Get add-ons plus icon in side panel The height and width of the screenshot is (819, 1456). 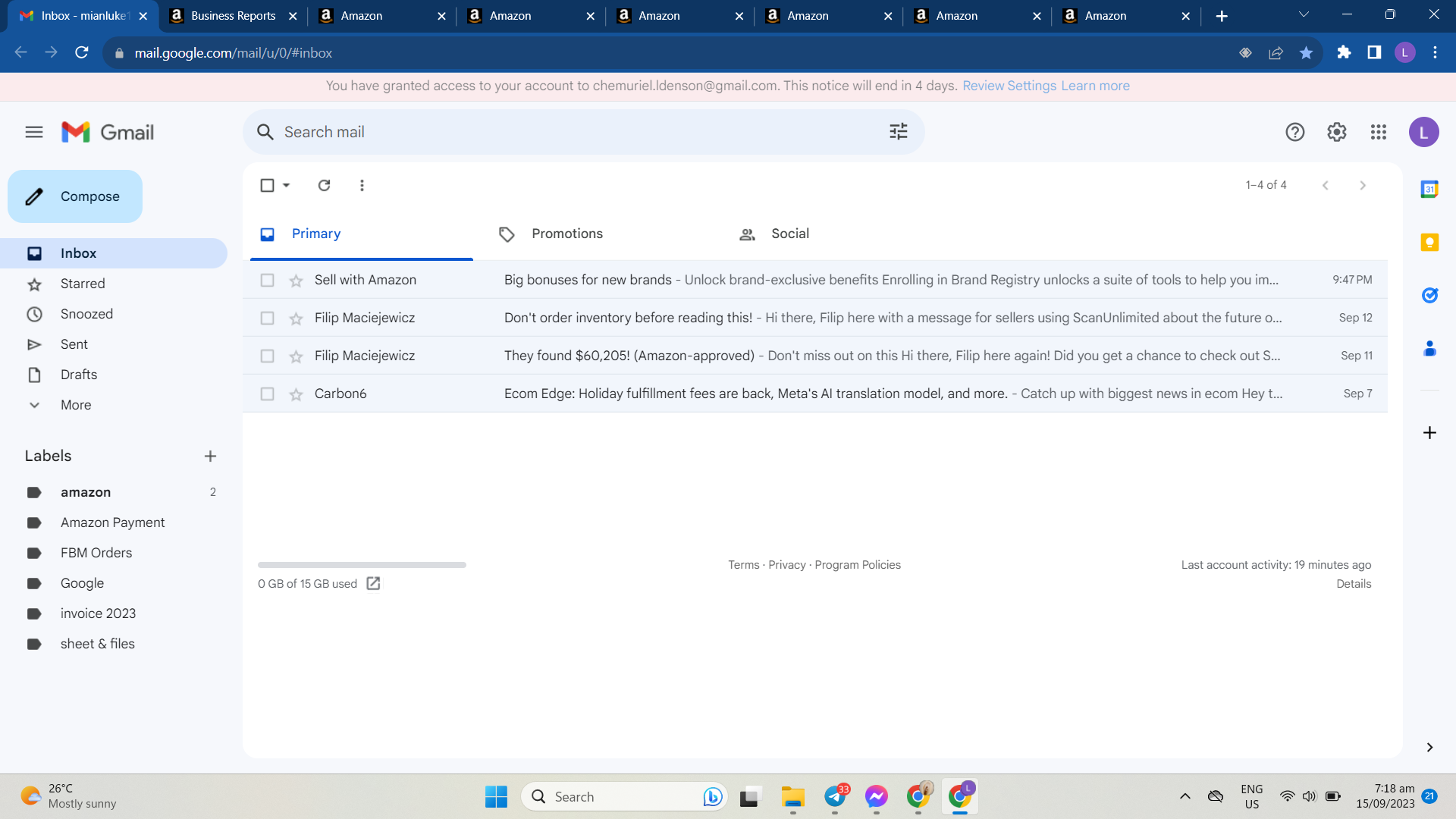click(1429, 432)
